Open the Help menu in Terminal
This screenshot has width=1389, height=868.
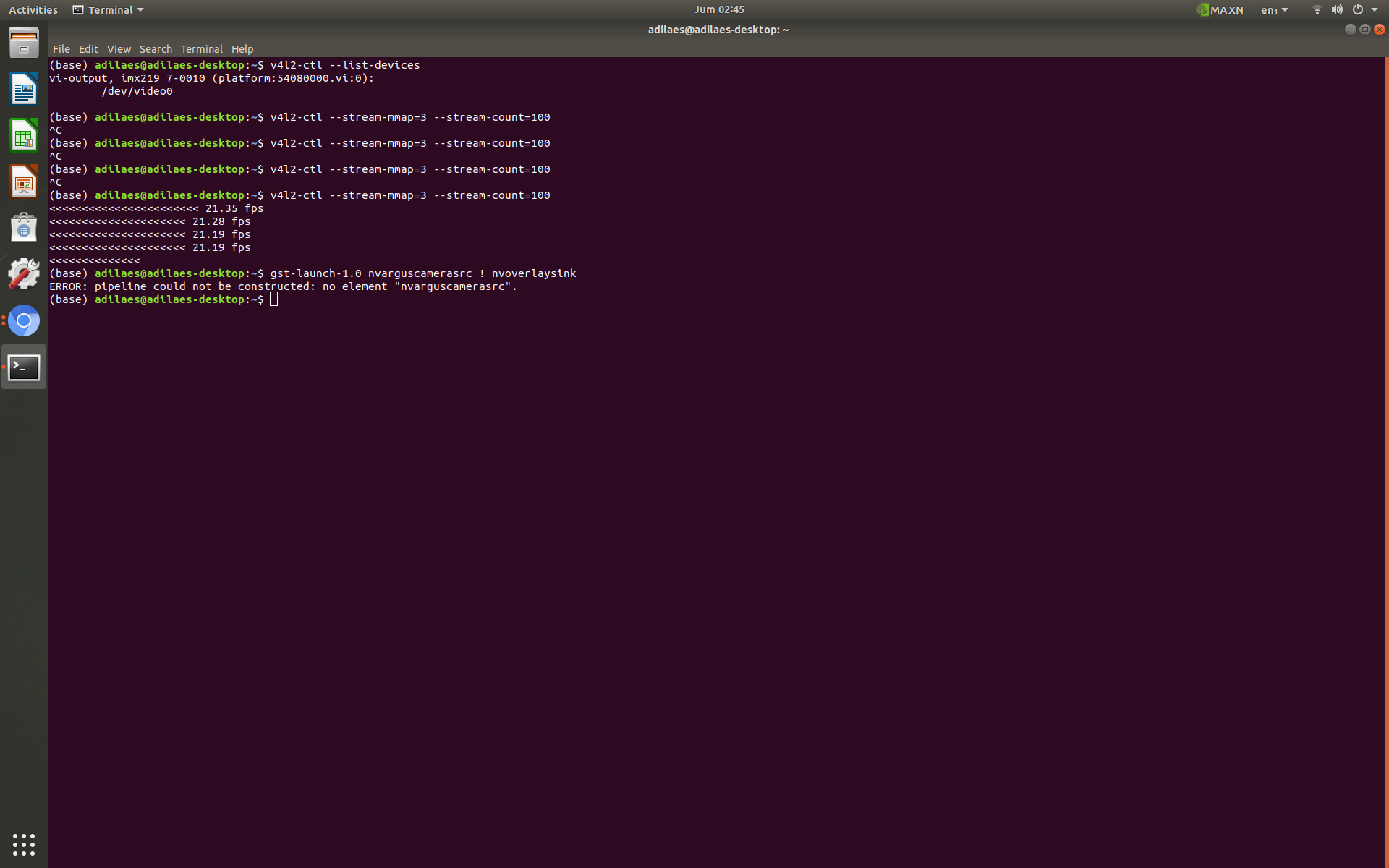242,48
